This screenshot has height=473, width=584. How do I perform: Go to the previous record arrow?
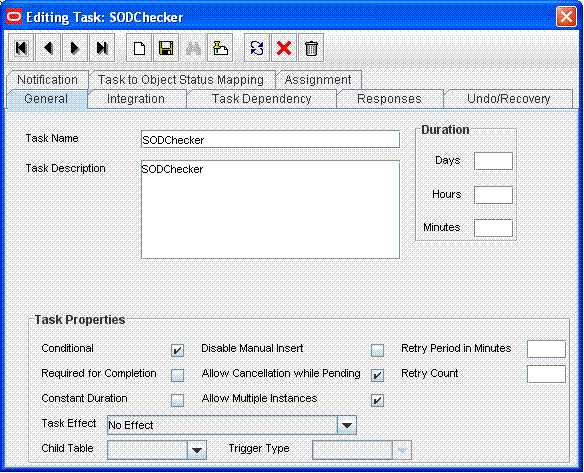[x=48, y=48]
